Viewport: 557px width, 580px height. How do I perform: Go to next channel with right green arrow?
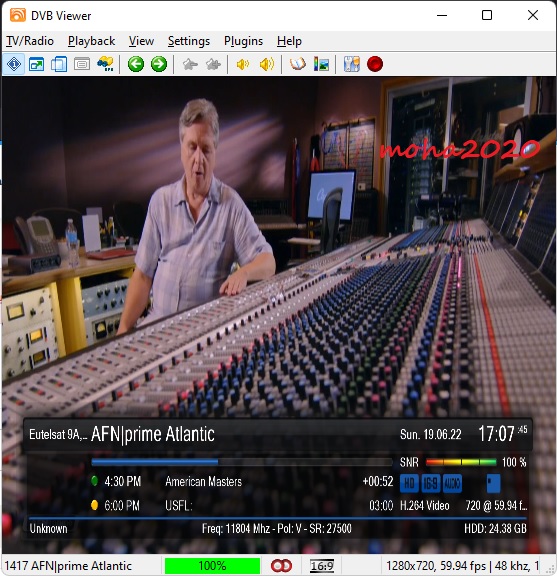[x=159, y=64]
